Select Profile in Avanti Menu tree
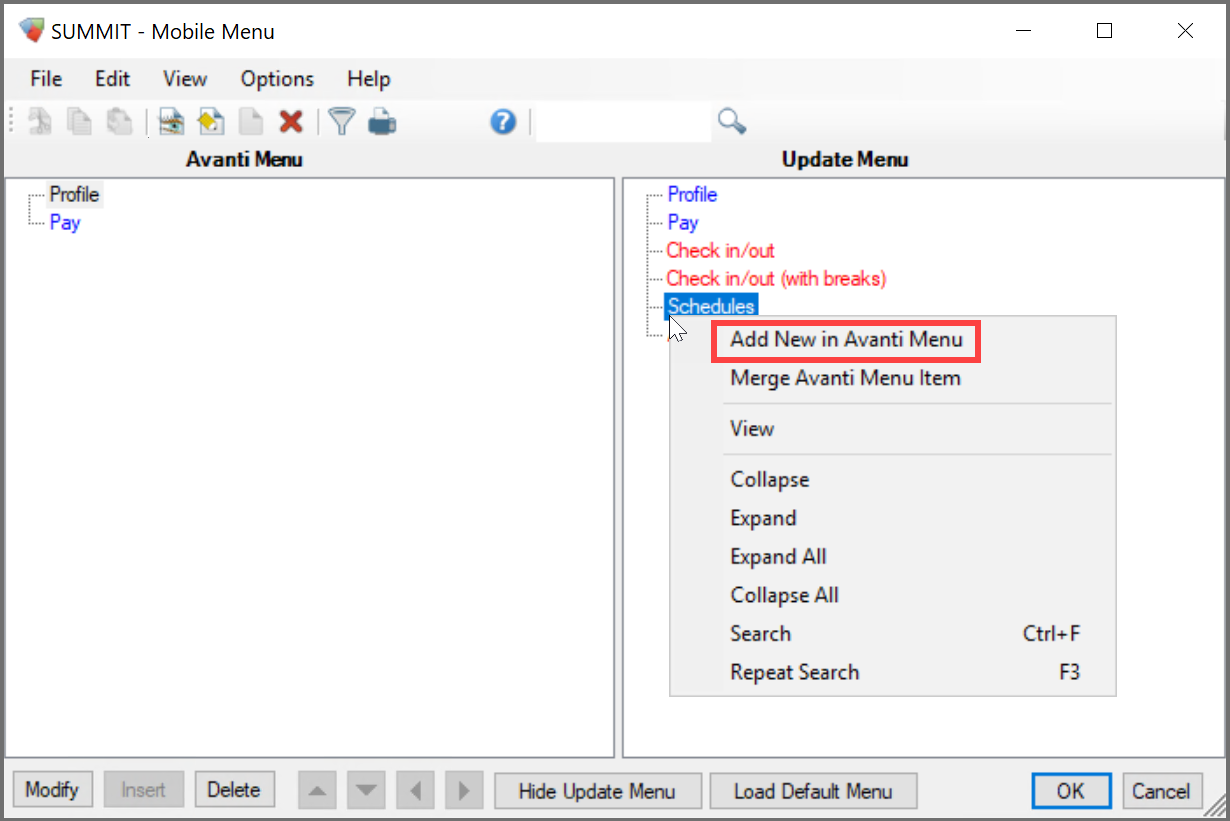This screenshot has height=821, width=1230. click(x=75, y=194)
